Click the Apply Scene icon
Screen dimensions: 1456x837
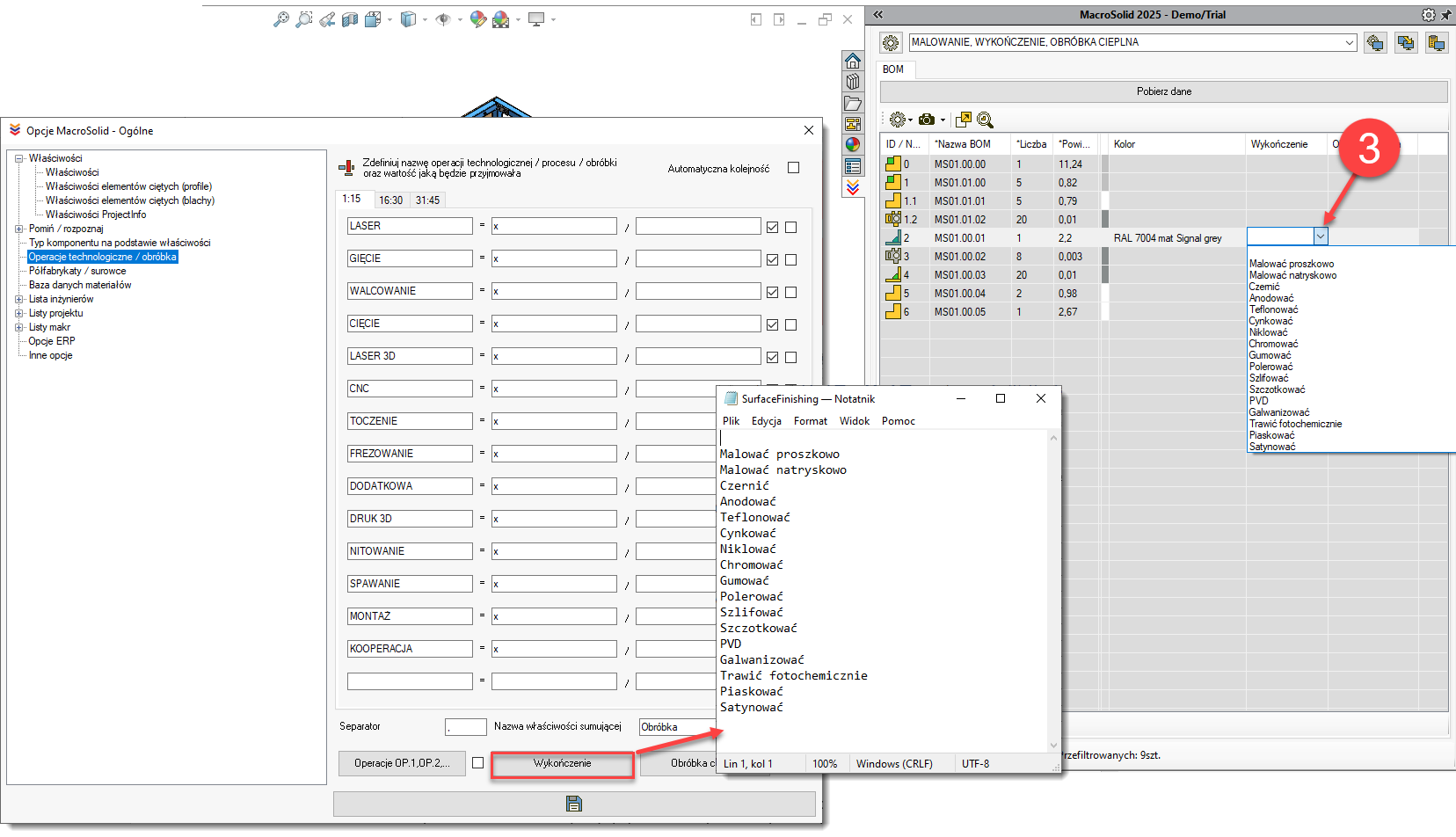501,19
